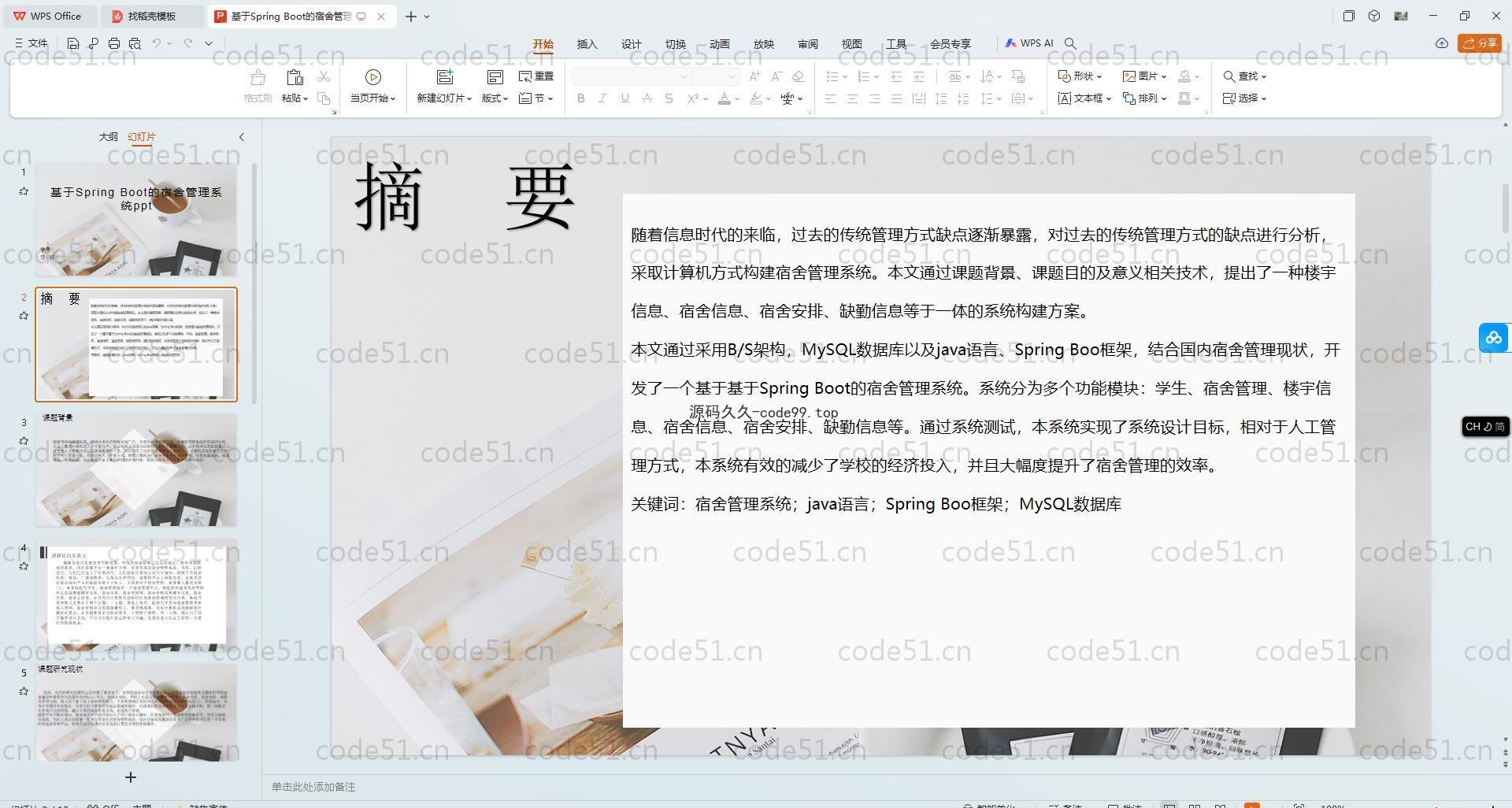Click the Format Painter (格式刷) icon
This screenshot has height=808, width=1512.
258,77
